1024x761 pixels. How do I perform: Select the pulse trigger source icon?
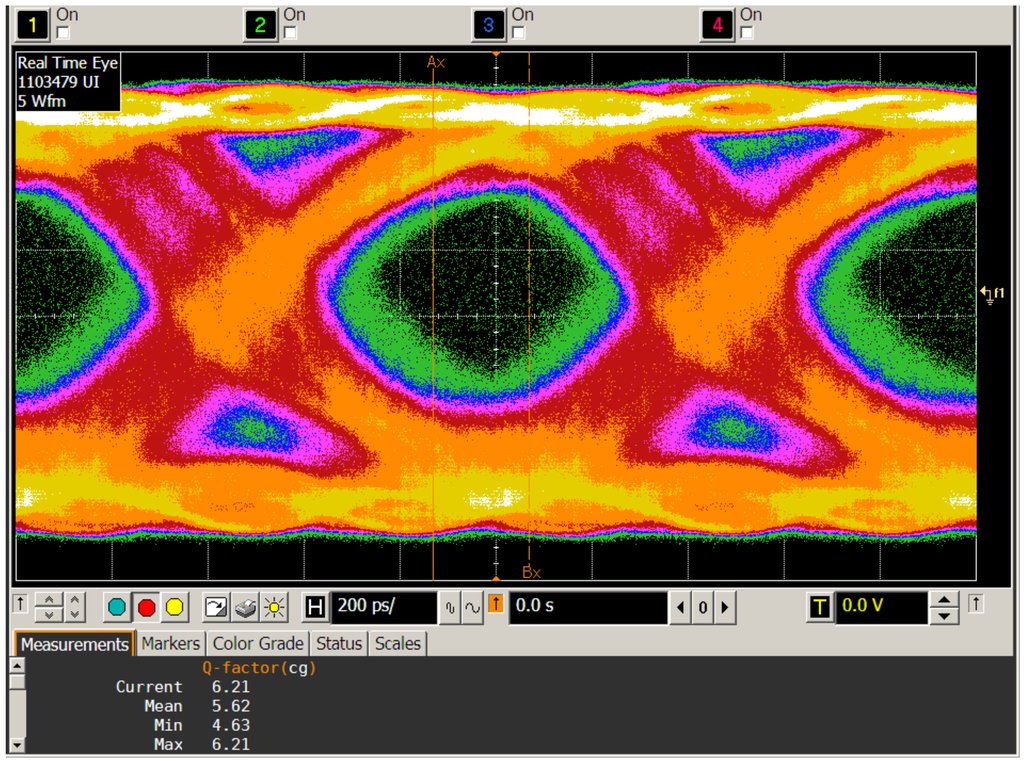coord(451,607)
